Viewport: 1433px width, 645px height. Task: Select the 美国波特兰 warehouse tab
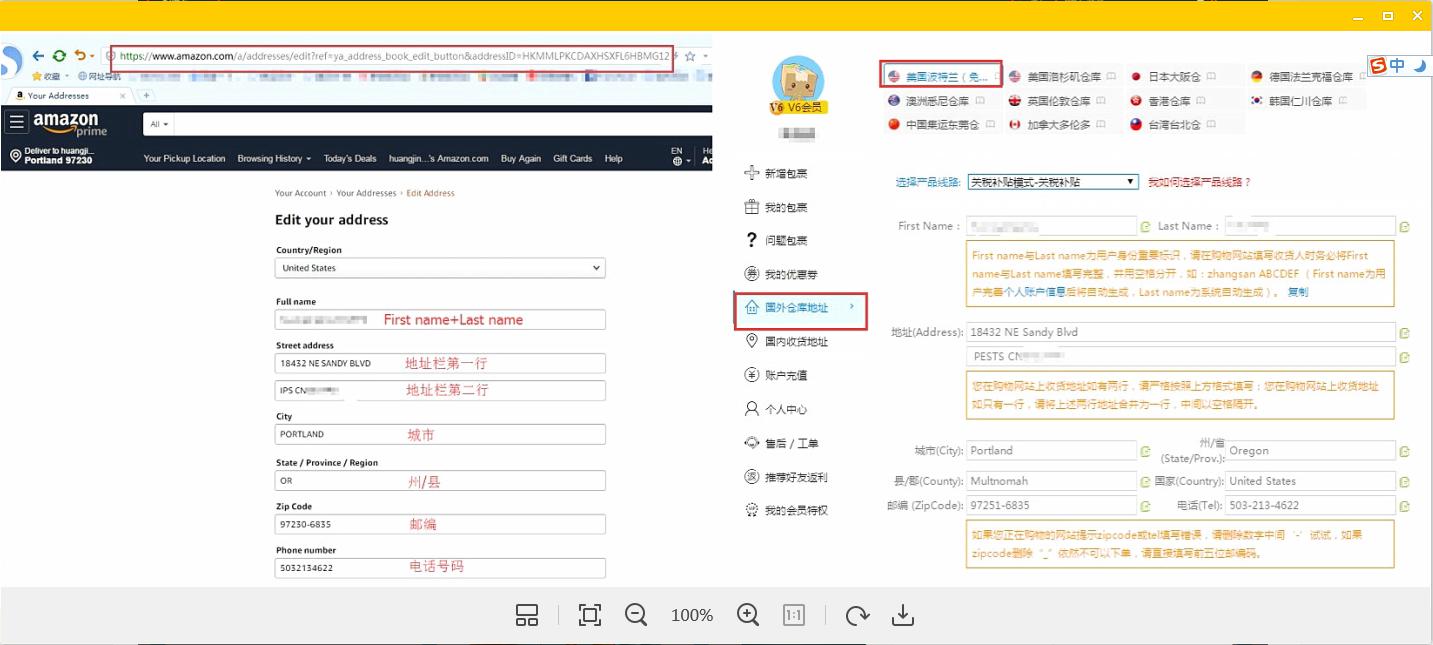tap(941, 75)
